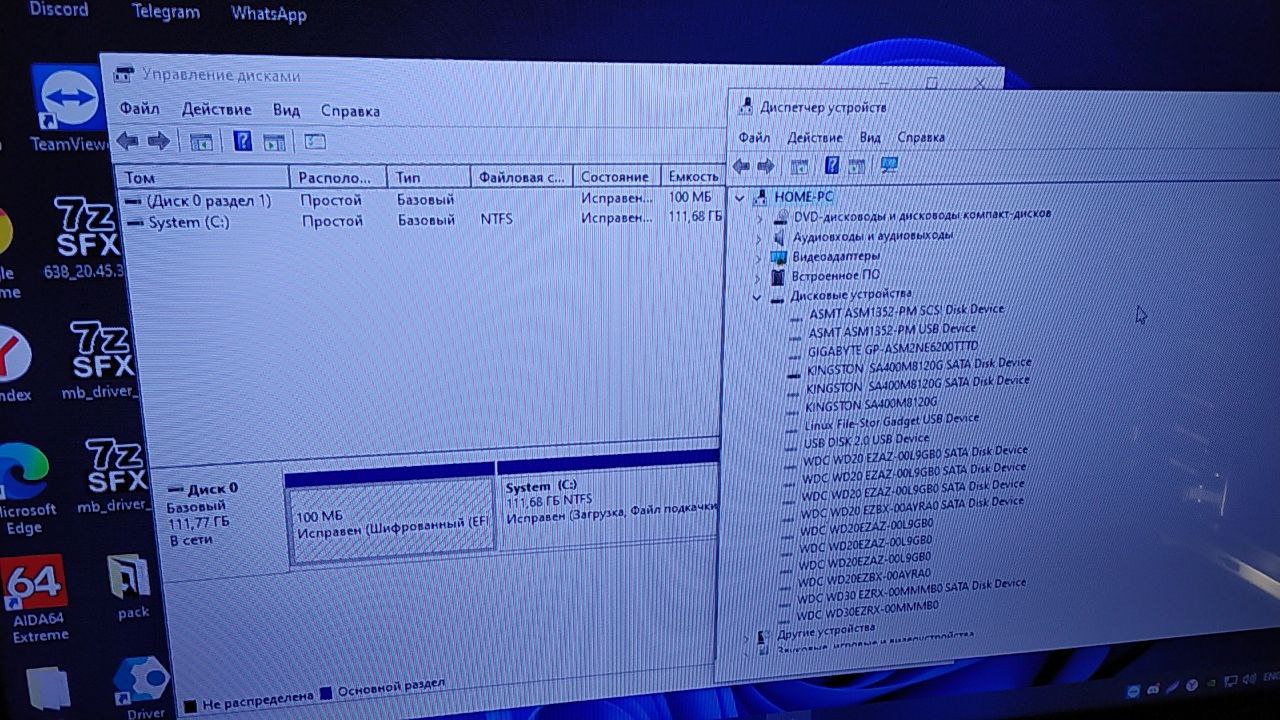Toggle console tree icon in Disk Management toolbar
Image resolution: width=1280 pixels, height=720 pixels.
201,142
